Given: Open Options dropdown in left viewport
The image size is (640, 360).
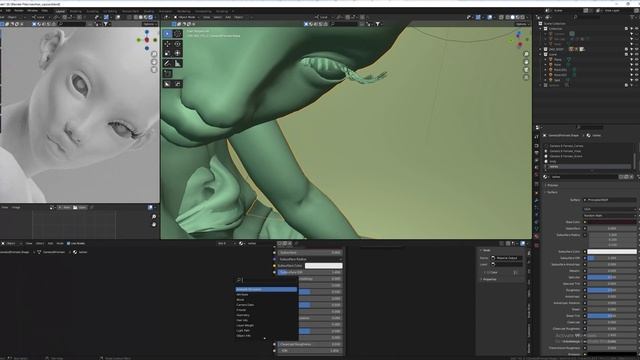Looking at the screenshot, I should click(x=149, y=24).
